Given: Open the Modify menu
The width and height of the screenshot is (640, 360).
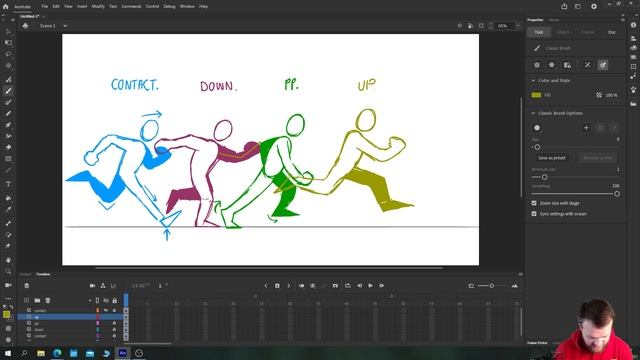Looking at the screenshot, I should point(98,7).
